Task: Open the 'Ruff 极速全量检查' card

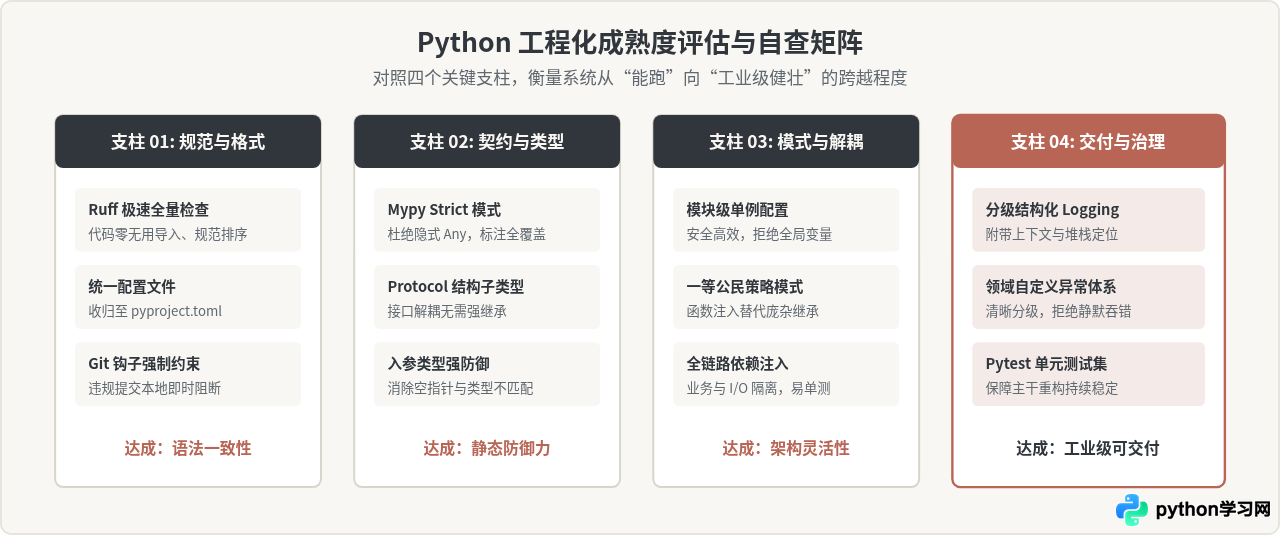Action: click(x=188, y=220)
